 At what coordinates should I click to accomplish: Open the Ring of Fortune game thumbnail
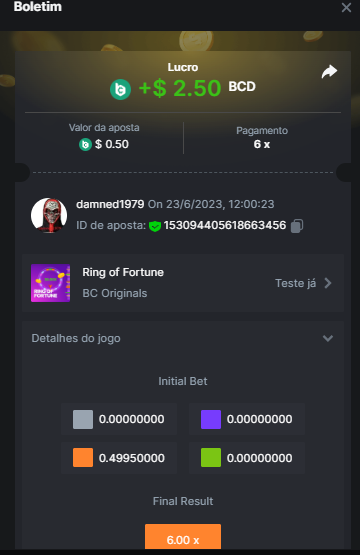[x=50, y=283]
